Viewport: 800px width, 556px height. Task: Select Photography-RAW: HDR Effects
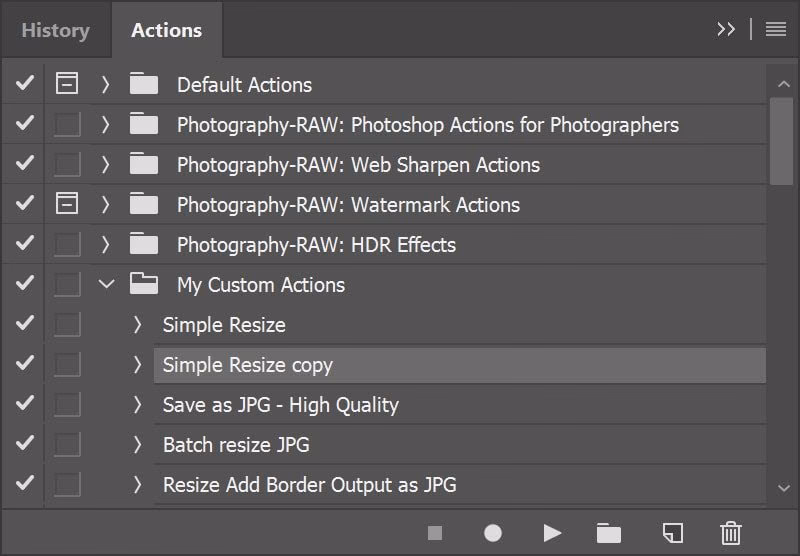316,245
